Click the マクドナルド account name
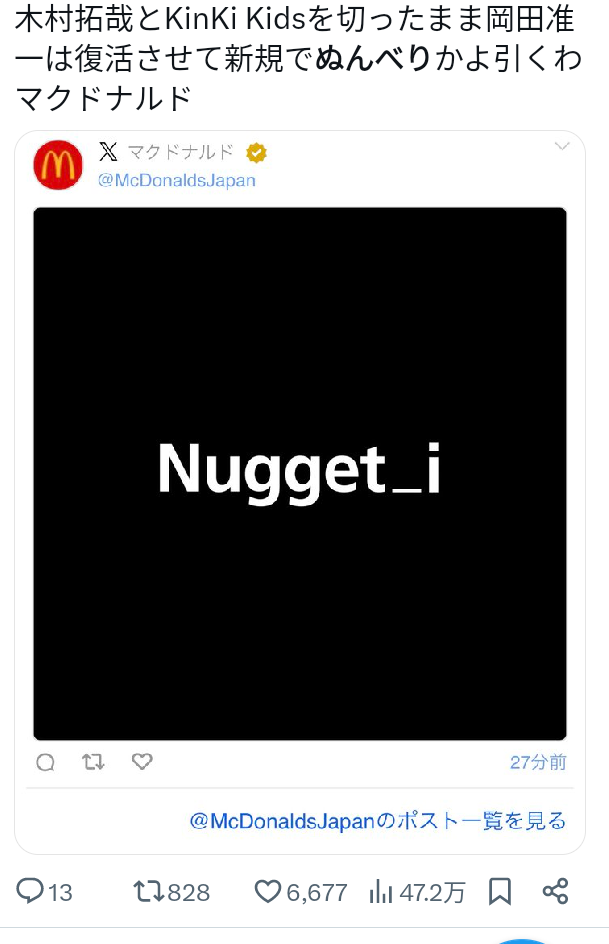 [180, 152]
